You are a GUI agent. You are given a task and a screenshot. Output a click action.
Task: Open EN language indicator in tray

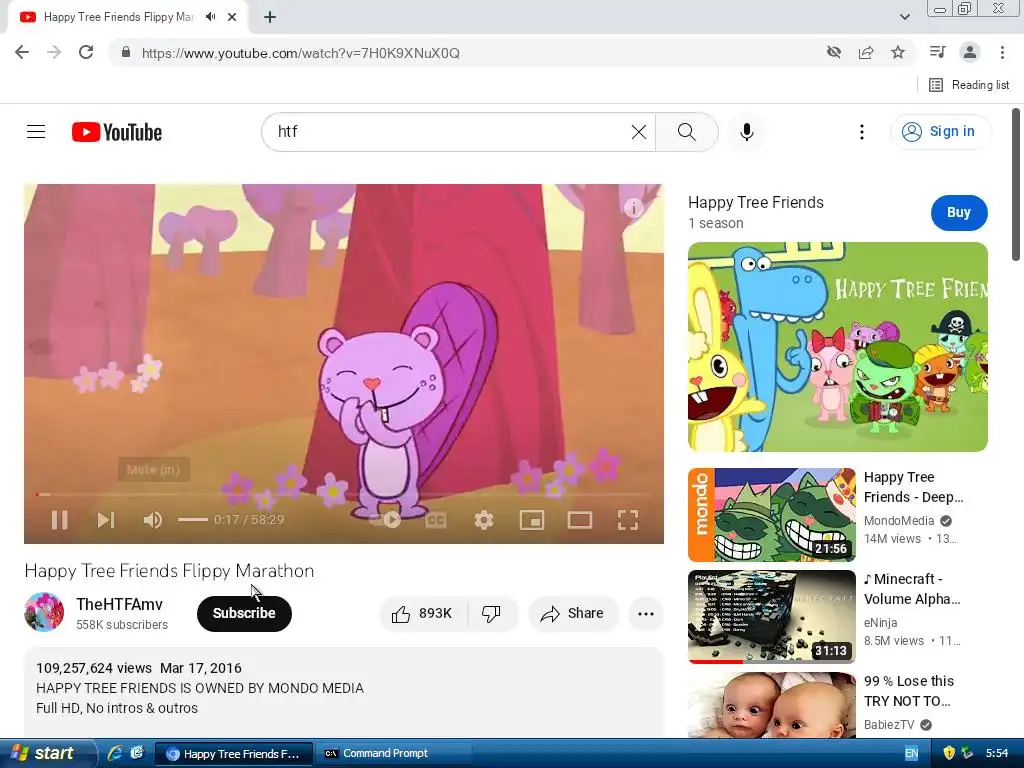pos(912,754)
